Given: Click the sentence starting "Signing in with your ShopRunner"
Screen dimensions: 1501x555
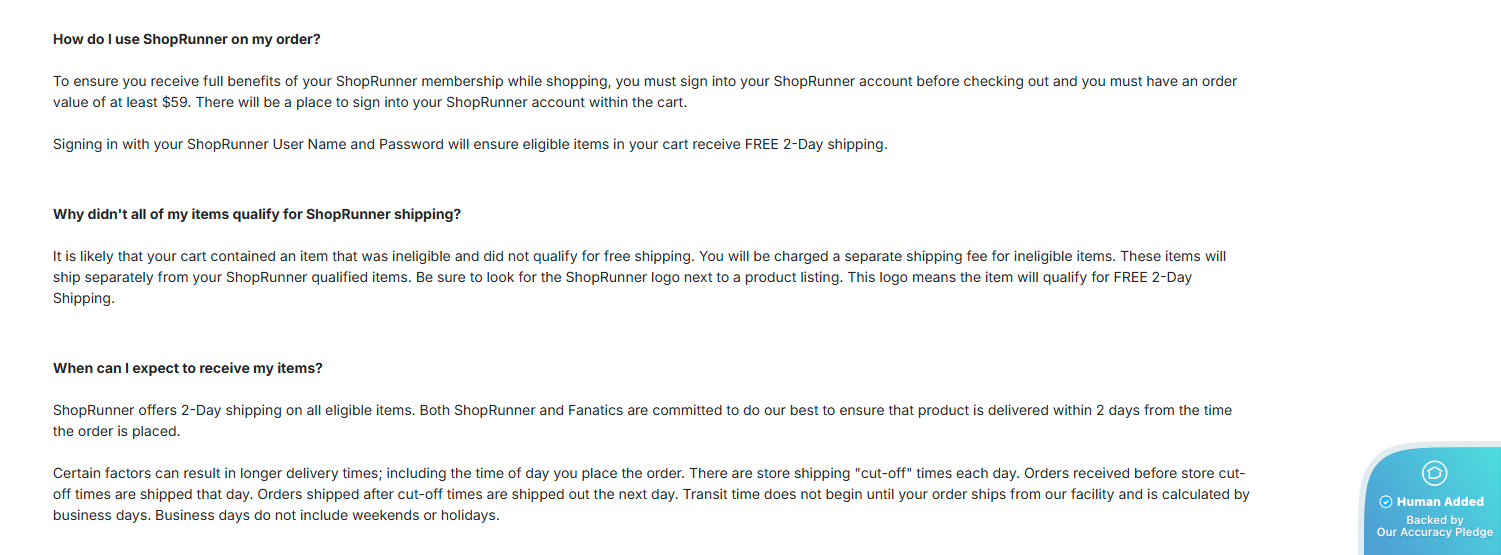Looking at the screenshot, I should [470, 144].
